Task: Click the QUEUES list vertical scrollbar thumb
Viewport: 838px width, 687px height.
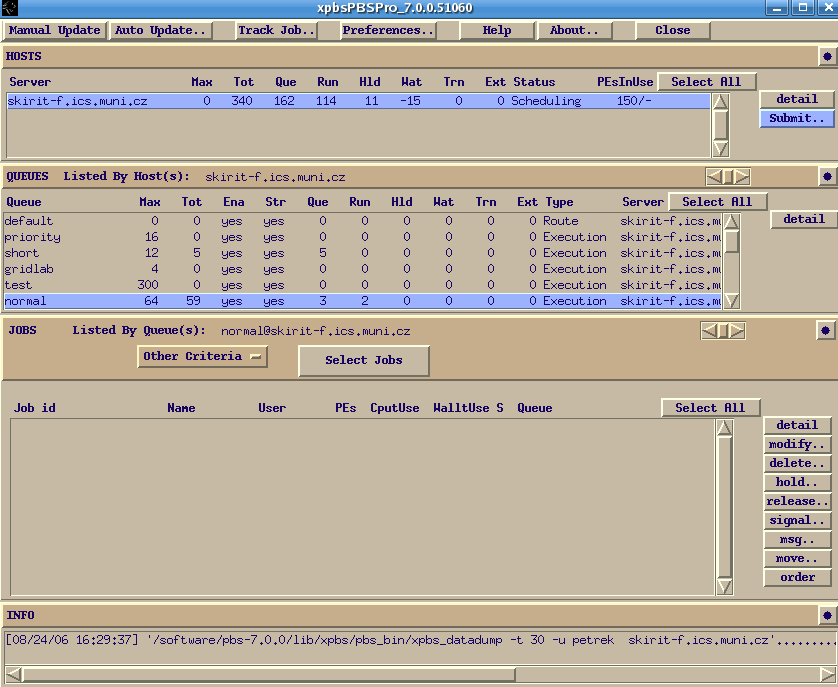Action: [731, 241]
